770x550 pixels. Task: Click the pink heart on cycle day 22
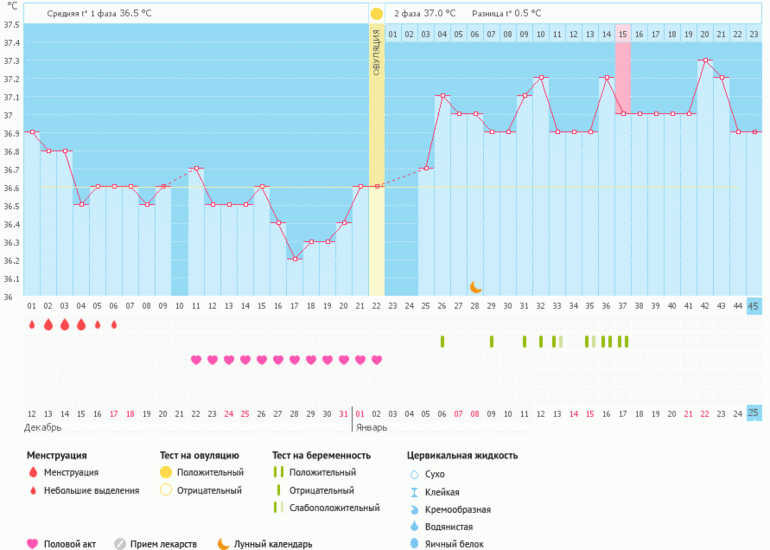coord(377,360)
